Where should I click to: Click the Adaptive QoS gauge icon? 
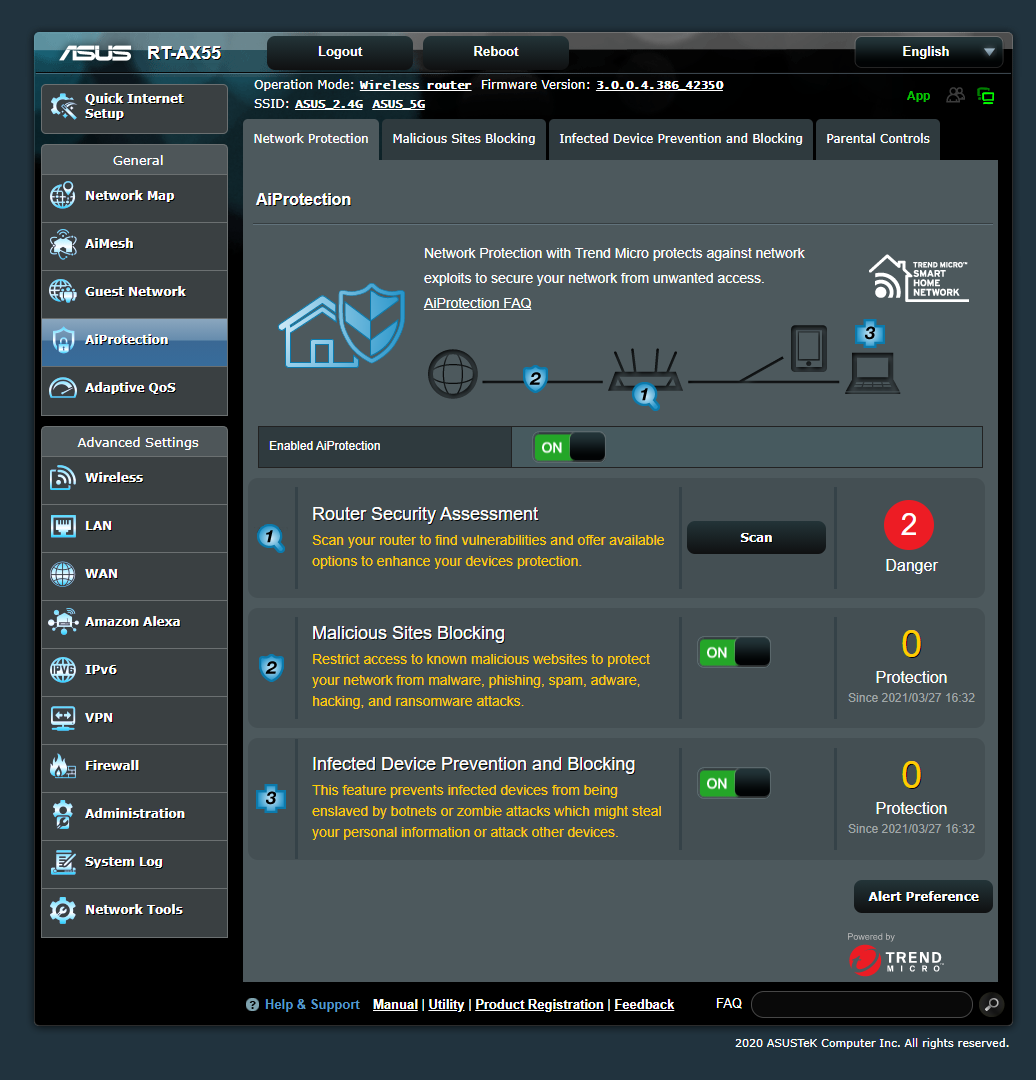pyautogui.click(x=63, y=388)
